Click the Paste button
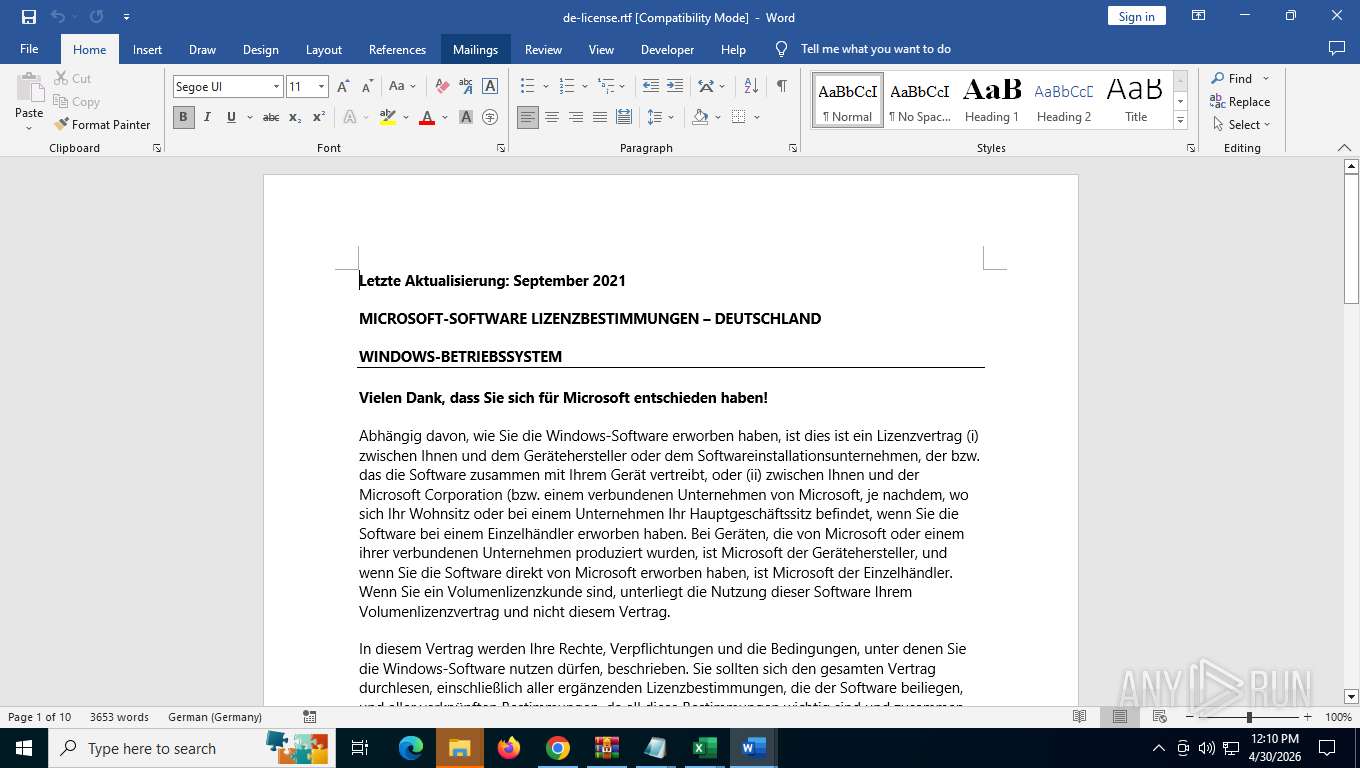The height and width of the screenshot is (768, 1360). tap(29, 102)
